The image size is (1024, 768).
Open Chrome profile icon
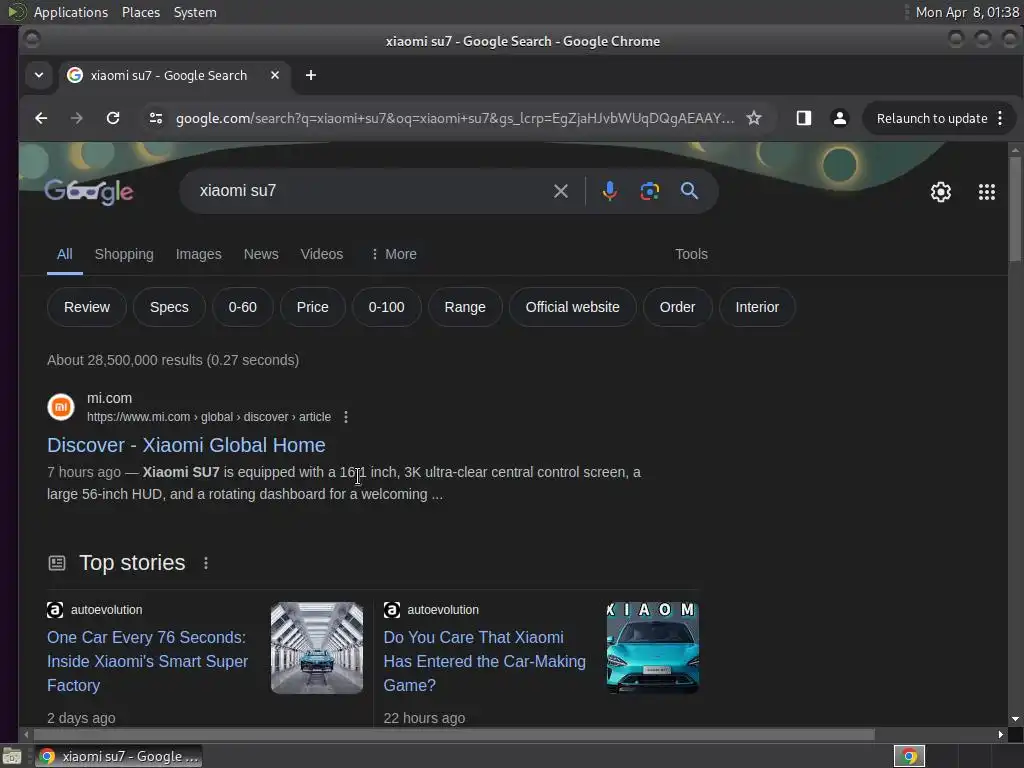pyautogui.click(x=839, y=118)
